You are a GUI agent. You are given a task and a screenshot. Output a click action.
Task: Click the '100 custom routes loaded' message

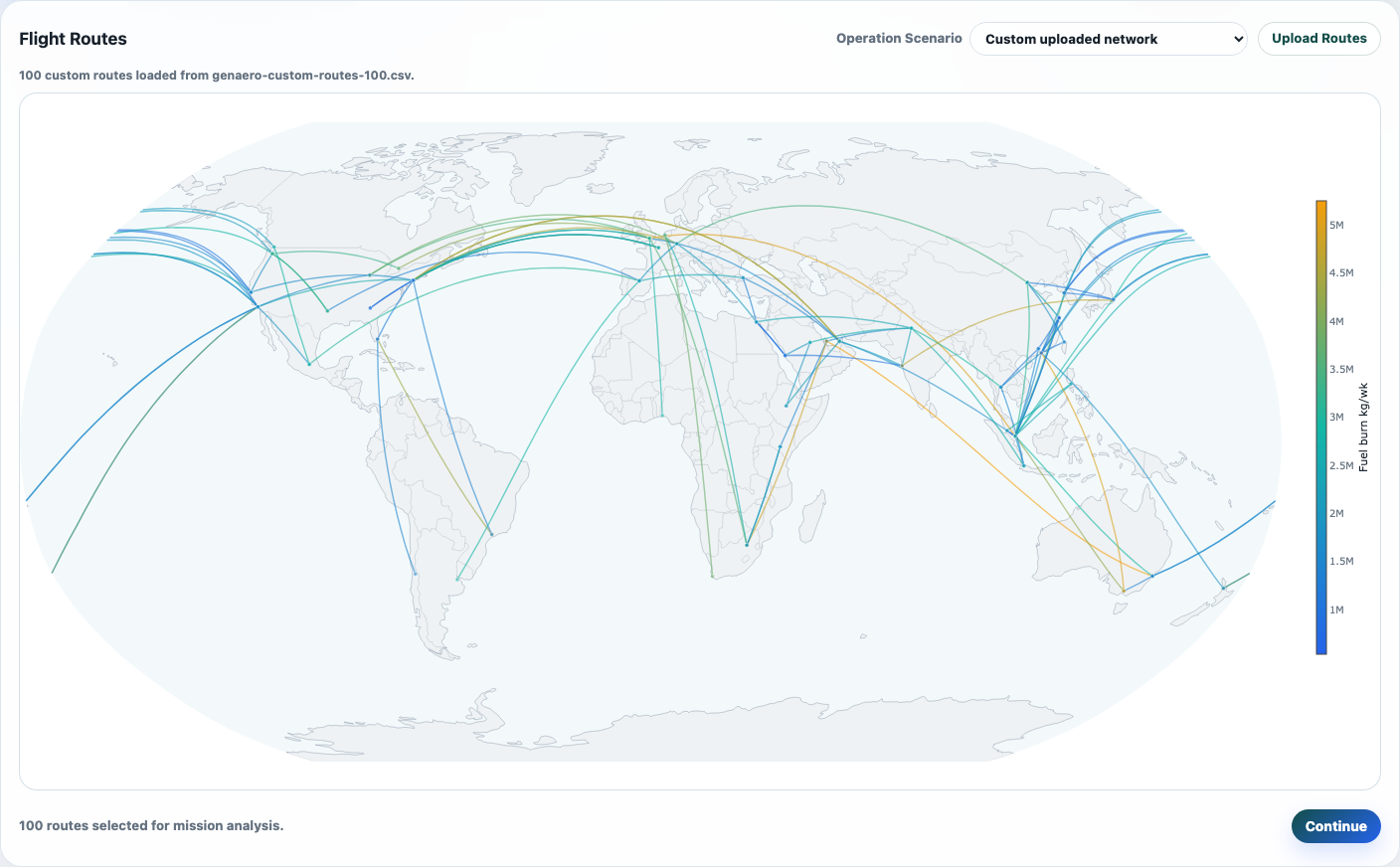point(217,76)
